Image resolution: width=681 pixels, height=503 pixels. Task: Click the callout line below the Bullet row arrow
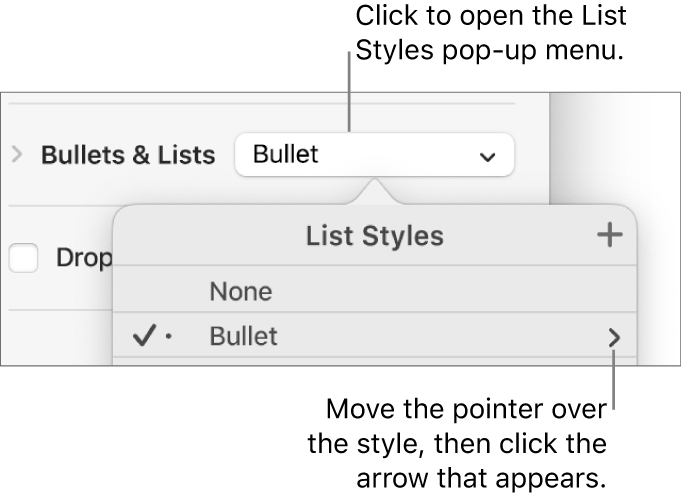(x=613, y=380)
